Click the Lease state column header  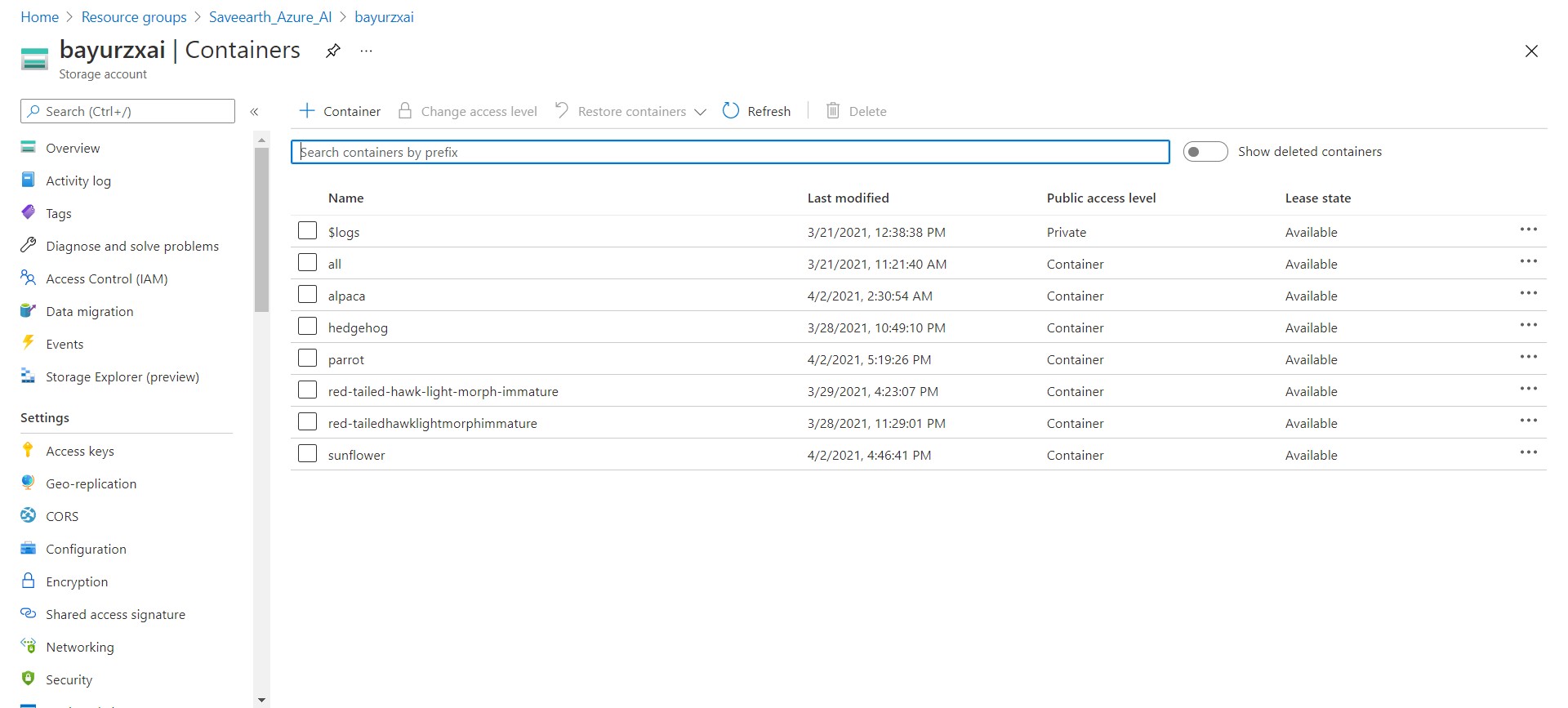pyautogui.click(x=1317, y=198)
